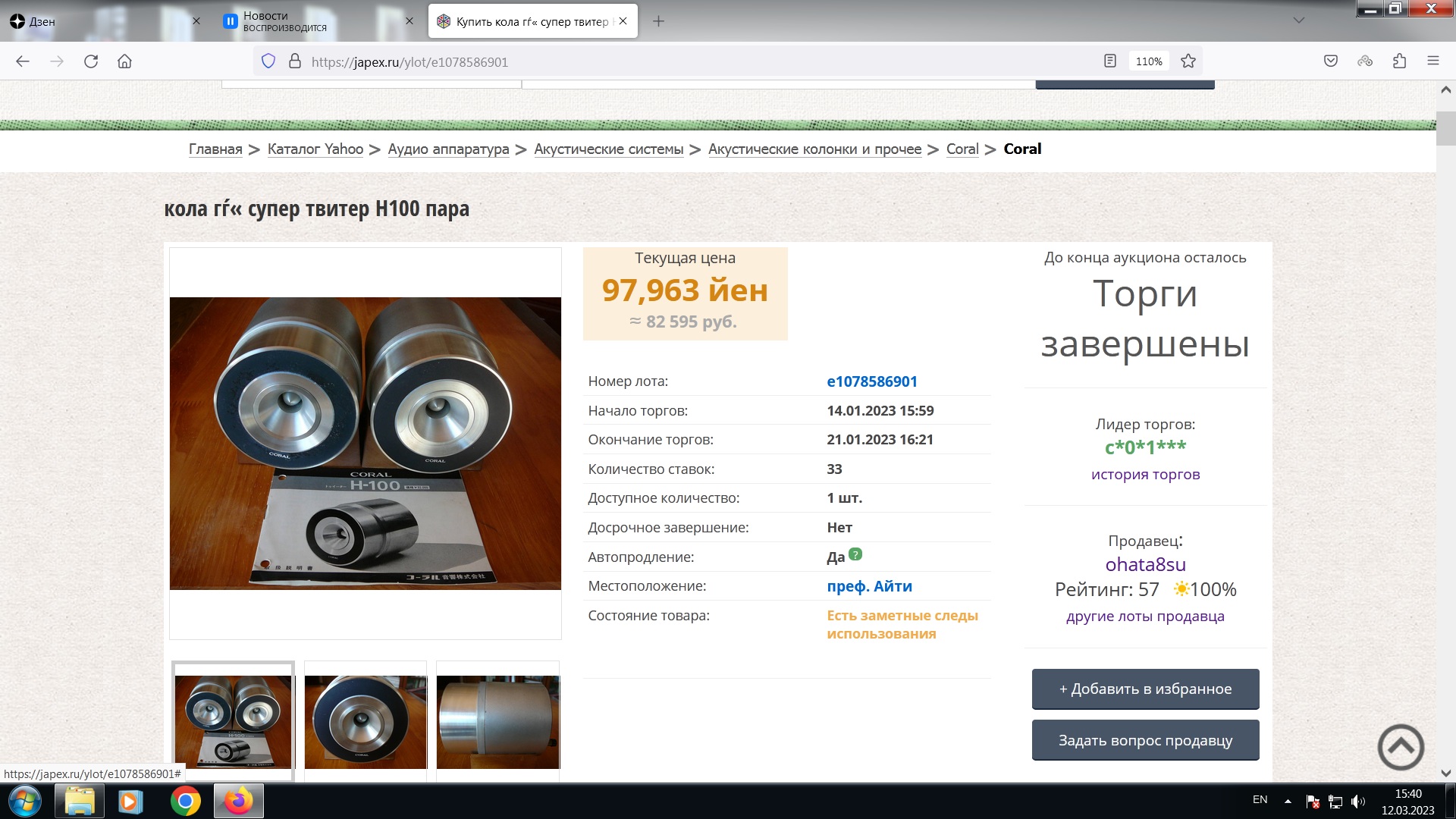
Task: Click the page scrollbar up arrow
Action: (1445, 89)
